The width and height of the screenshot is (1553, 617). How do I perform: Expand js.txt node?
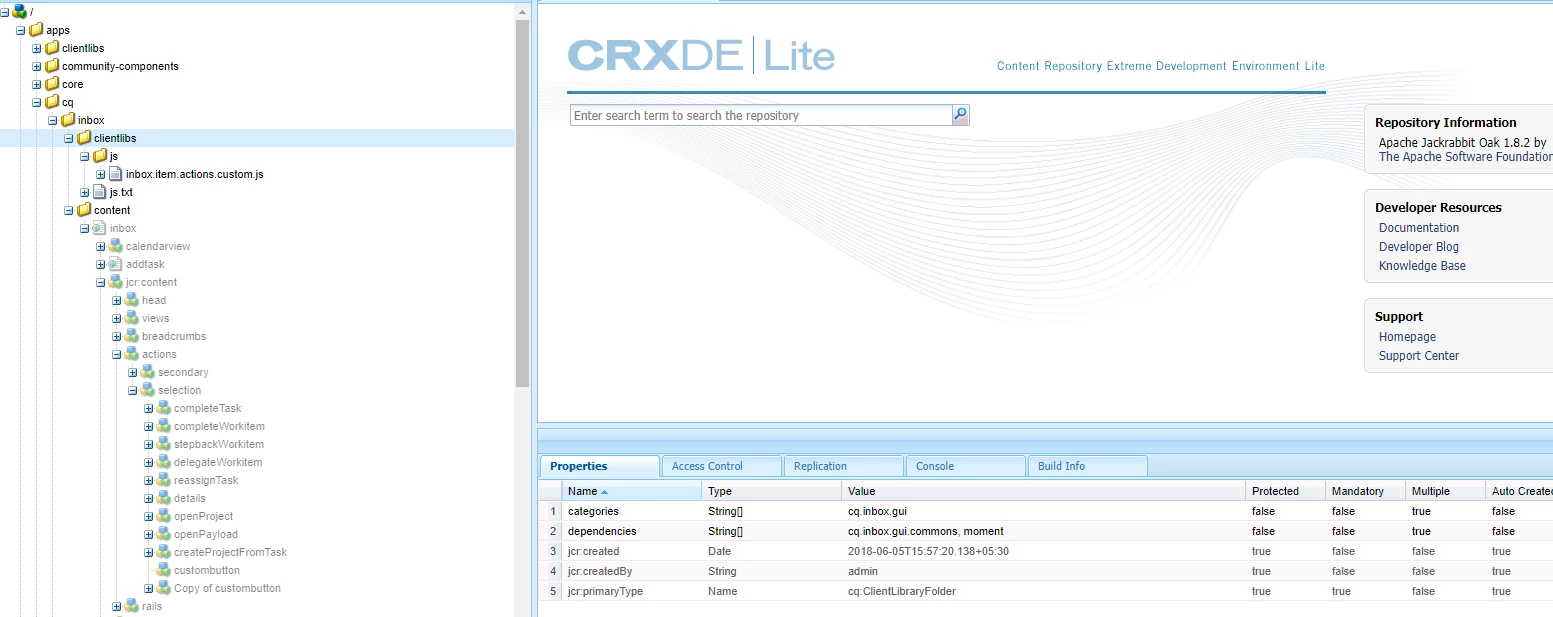click(x=85, y=192)
